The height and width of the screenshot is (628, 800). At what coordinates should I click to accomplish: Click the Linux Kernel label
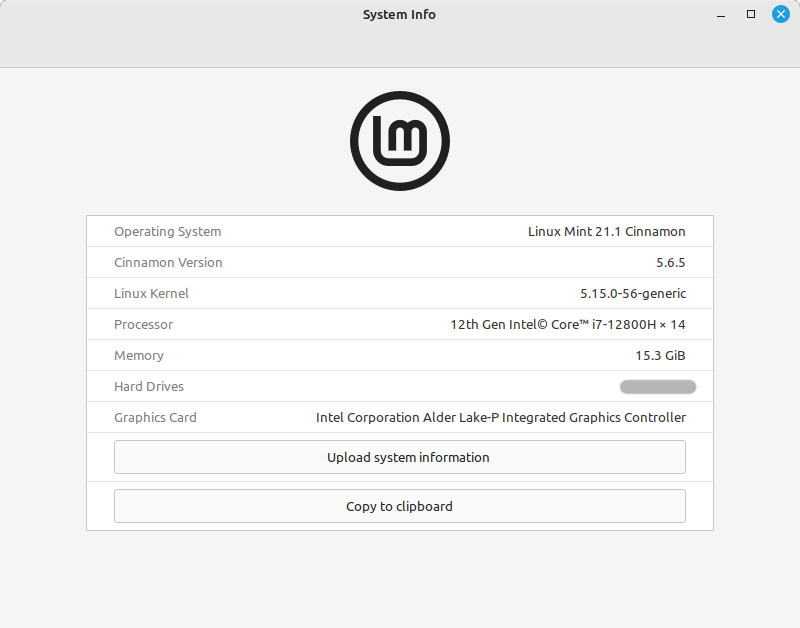pos(151,293)
